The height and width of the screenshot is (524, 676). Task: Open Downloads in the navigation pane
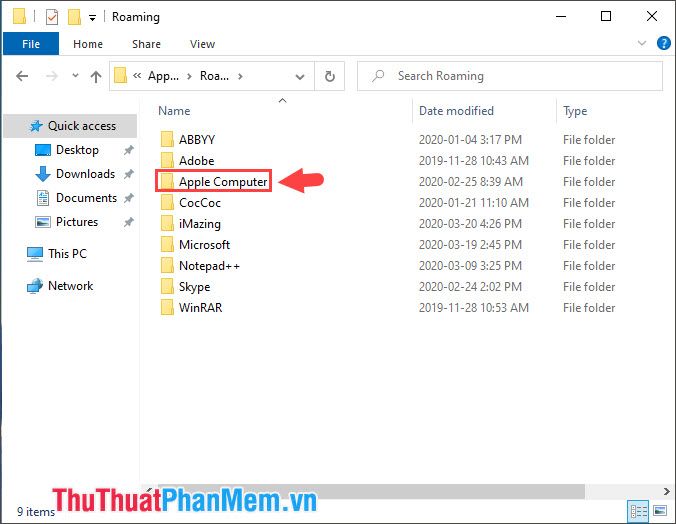click(85, 174)
